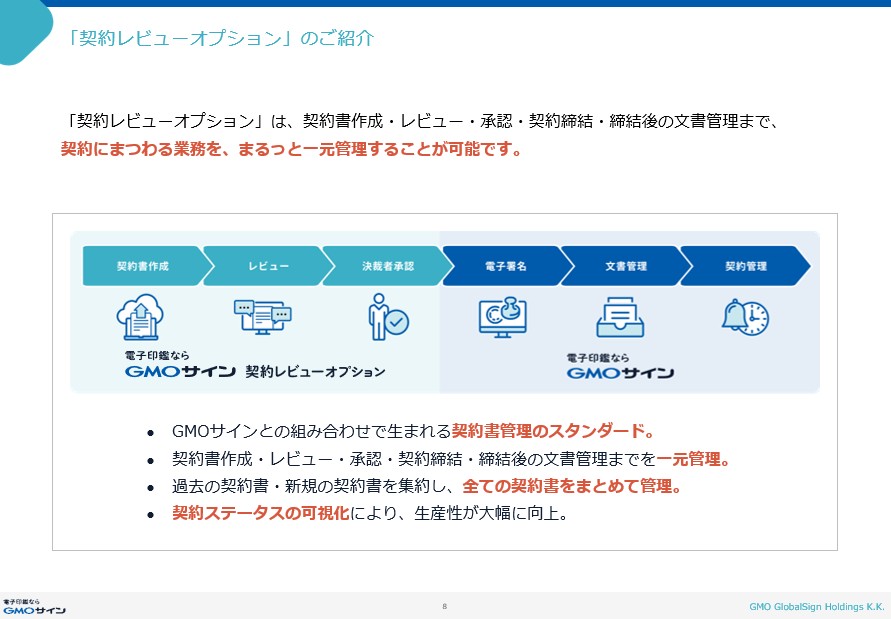Click the GMOサイン logo in right panel

[x=620, y=368]
